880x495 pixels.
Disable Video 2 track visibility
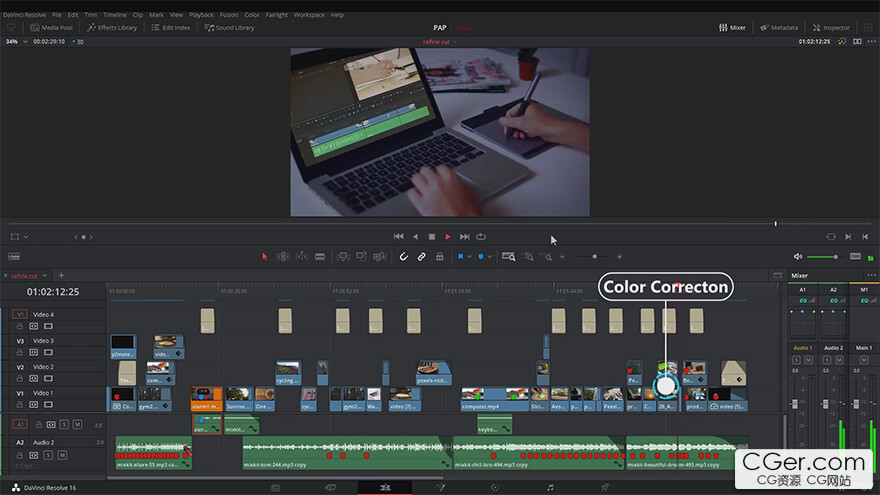[48, 378]
